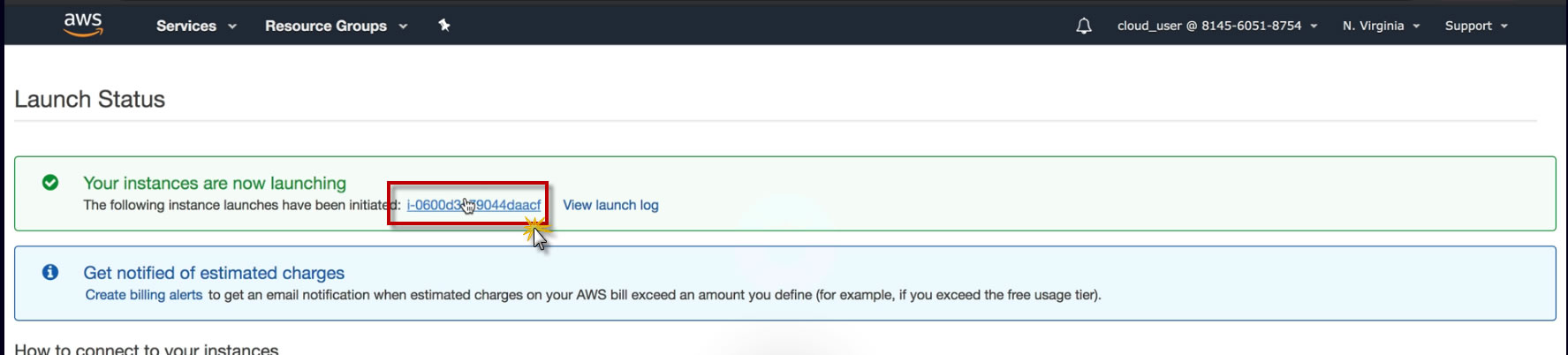Click the Launch Status heading
Image resolution: width=1568 pixels, height=355 pixels.
90,99
